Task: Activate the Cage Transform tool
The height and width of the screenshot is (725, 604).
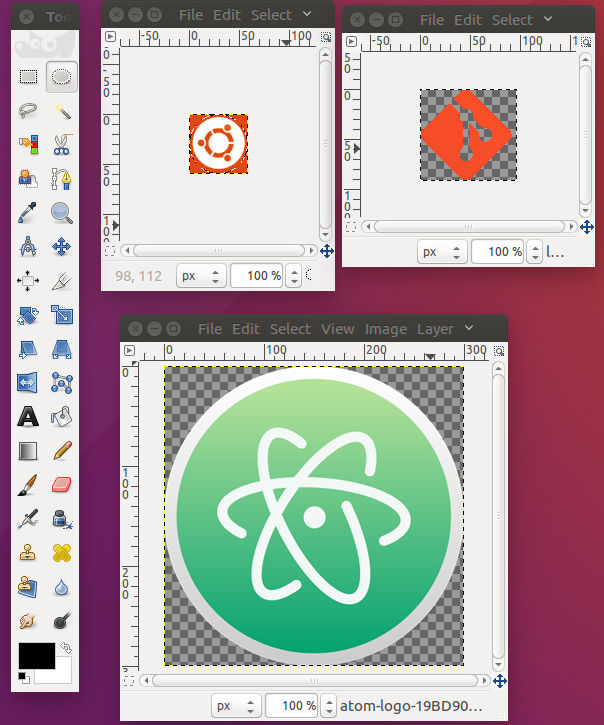Action: point(62,383)
